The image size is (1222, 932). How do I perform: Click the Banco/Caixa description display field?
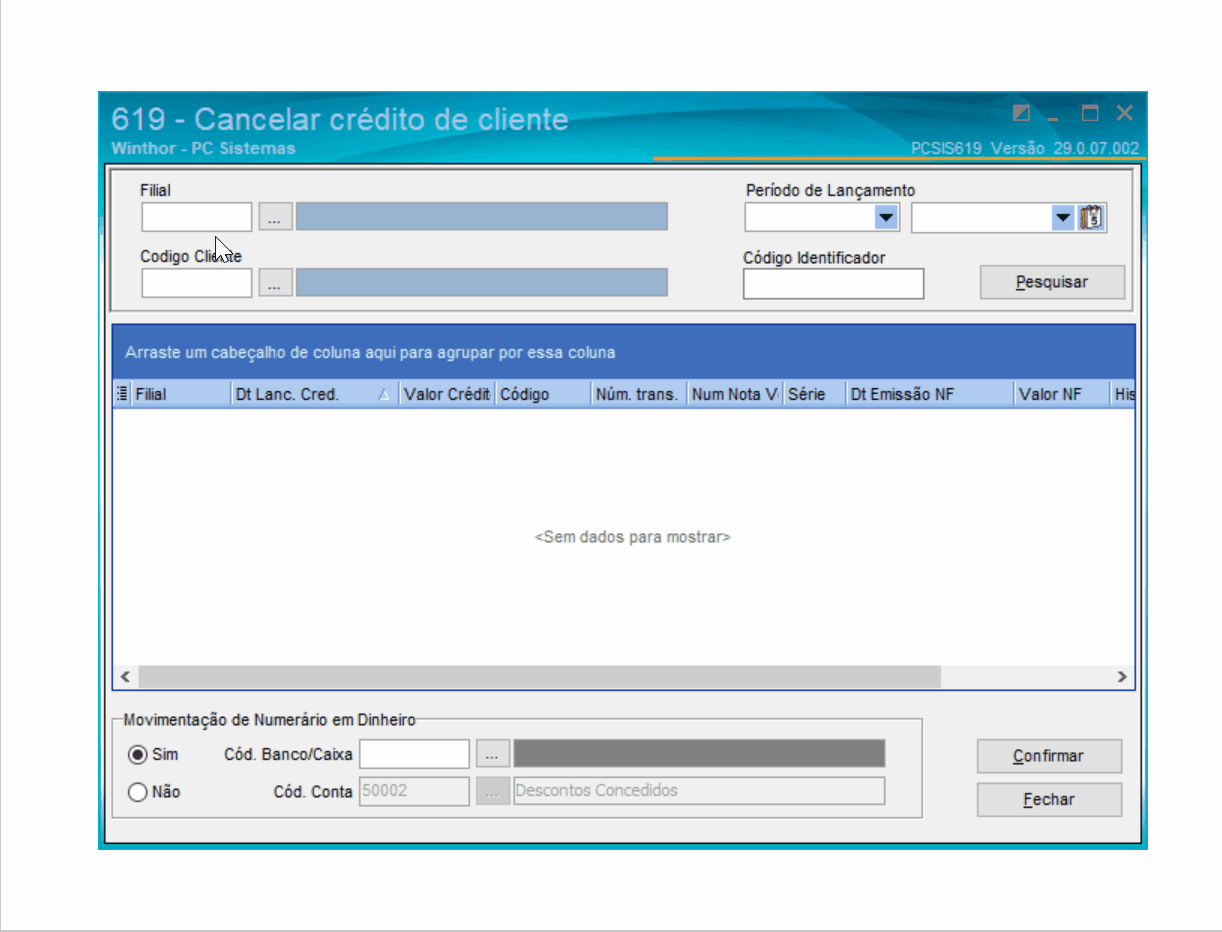coord(699,754)
